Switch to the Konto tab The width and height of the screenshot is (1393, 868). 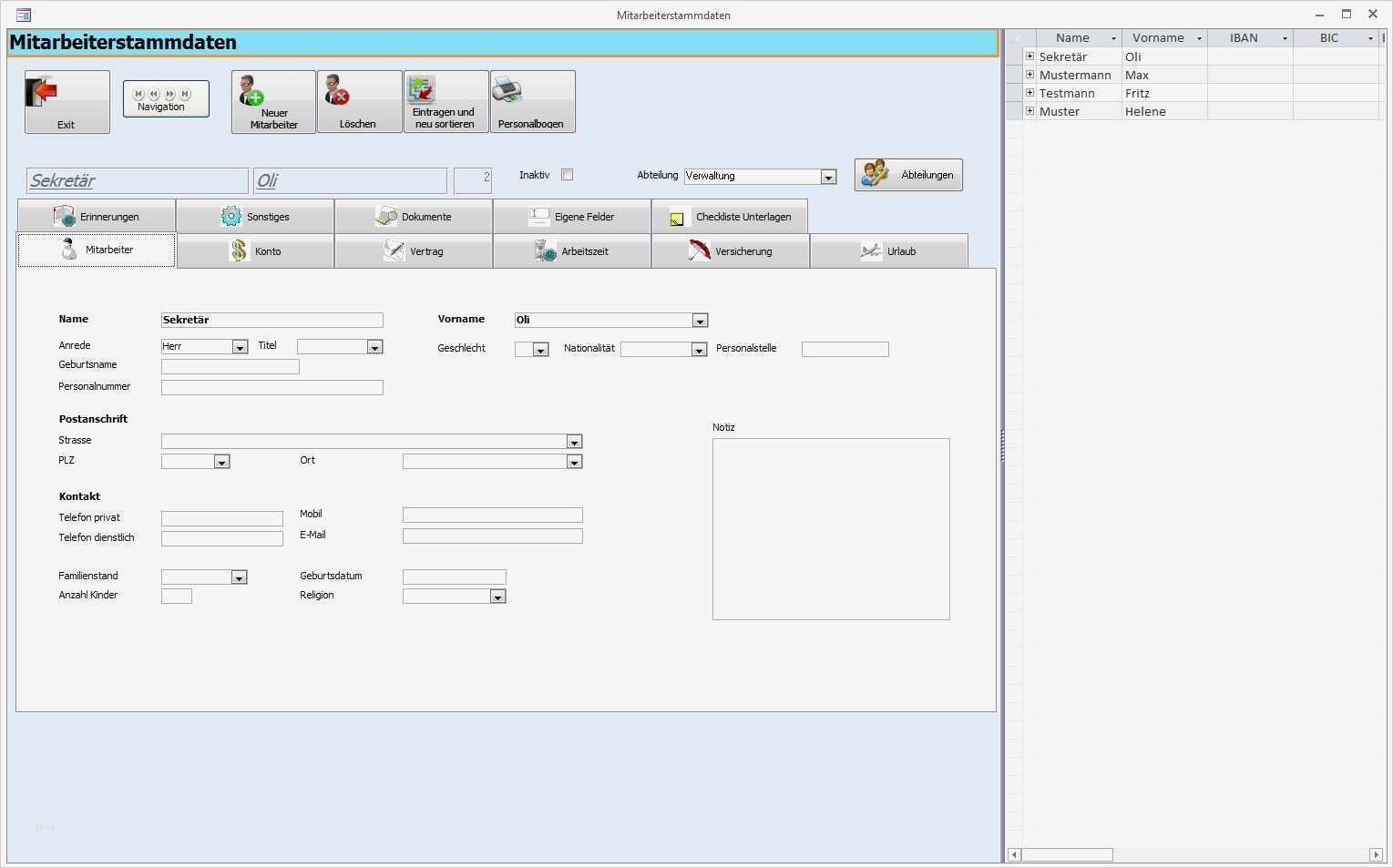click(255, 251)
